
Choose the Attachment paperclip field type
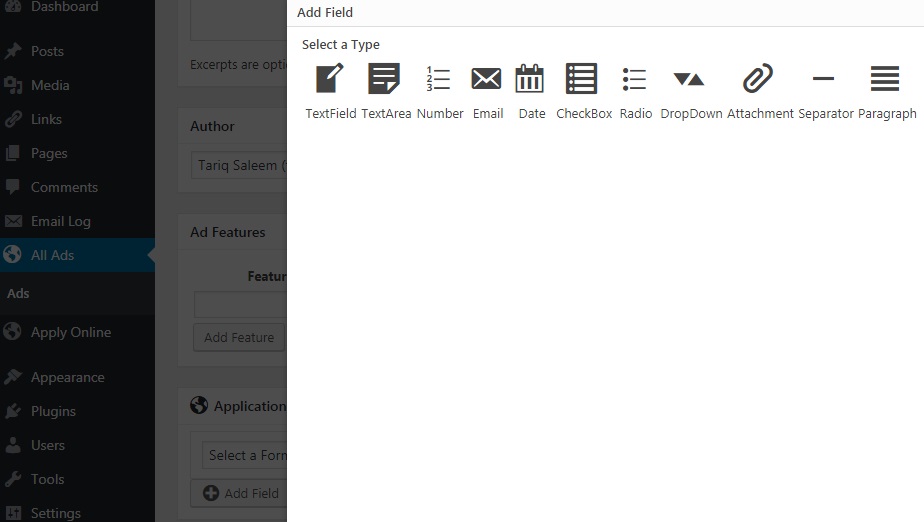(x=759, y=79)
